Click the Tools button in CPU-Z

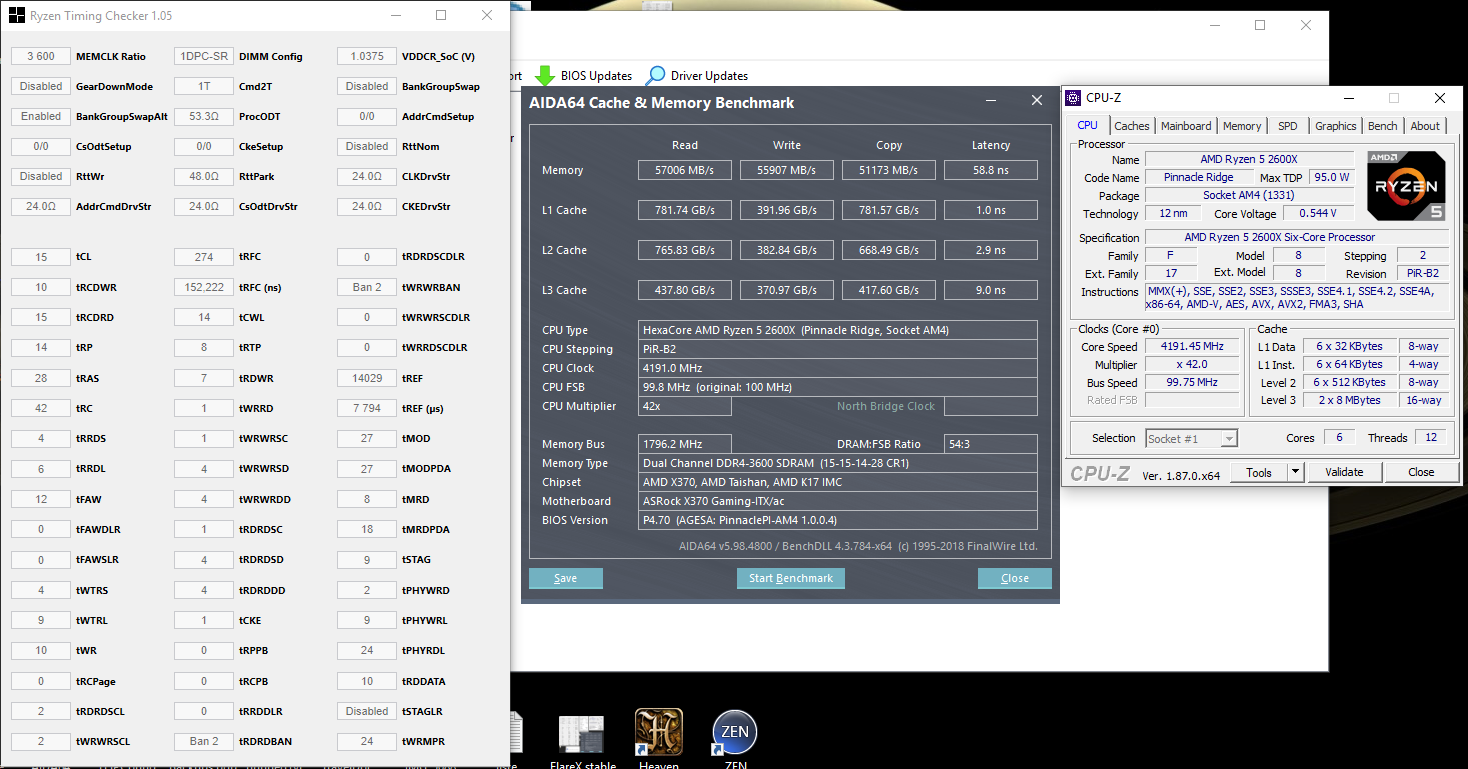1258,472
